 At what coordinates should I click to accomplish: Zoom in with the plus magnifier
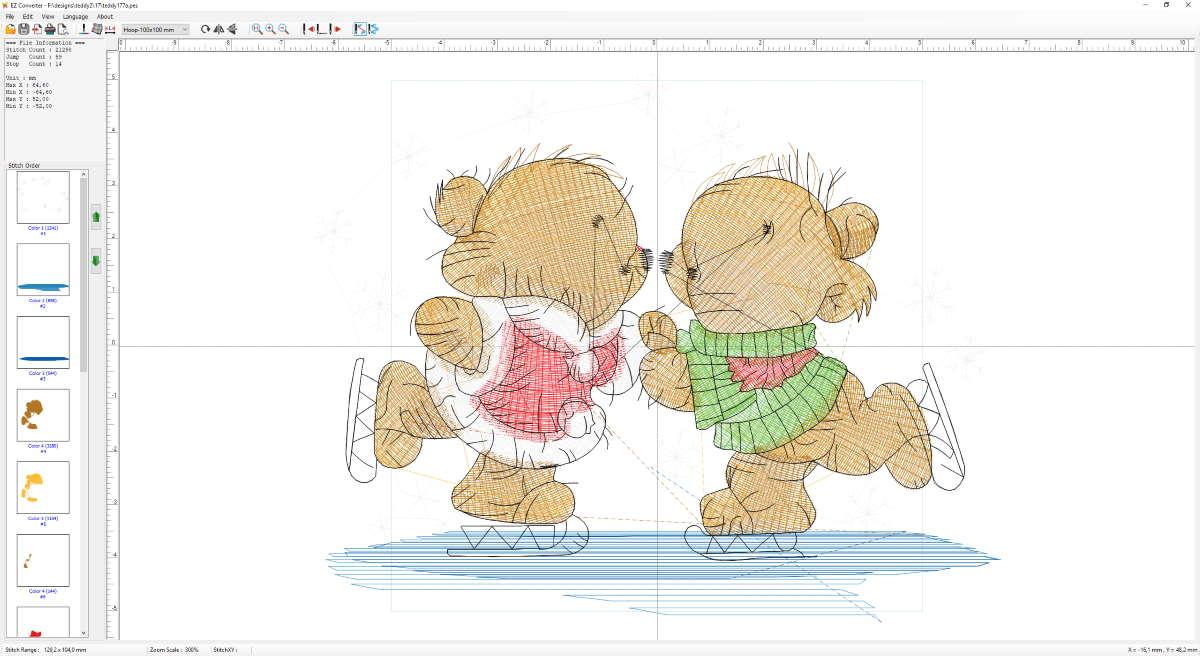[x=270, y=29]
